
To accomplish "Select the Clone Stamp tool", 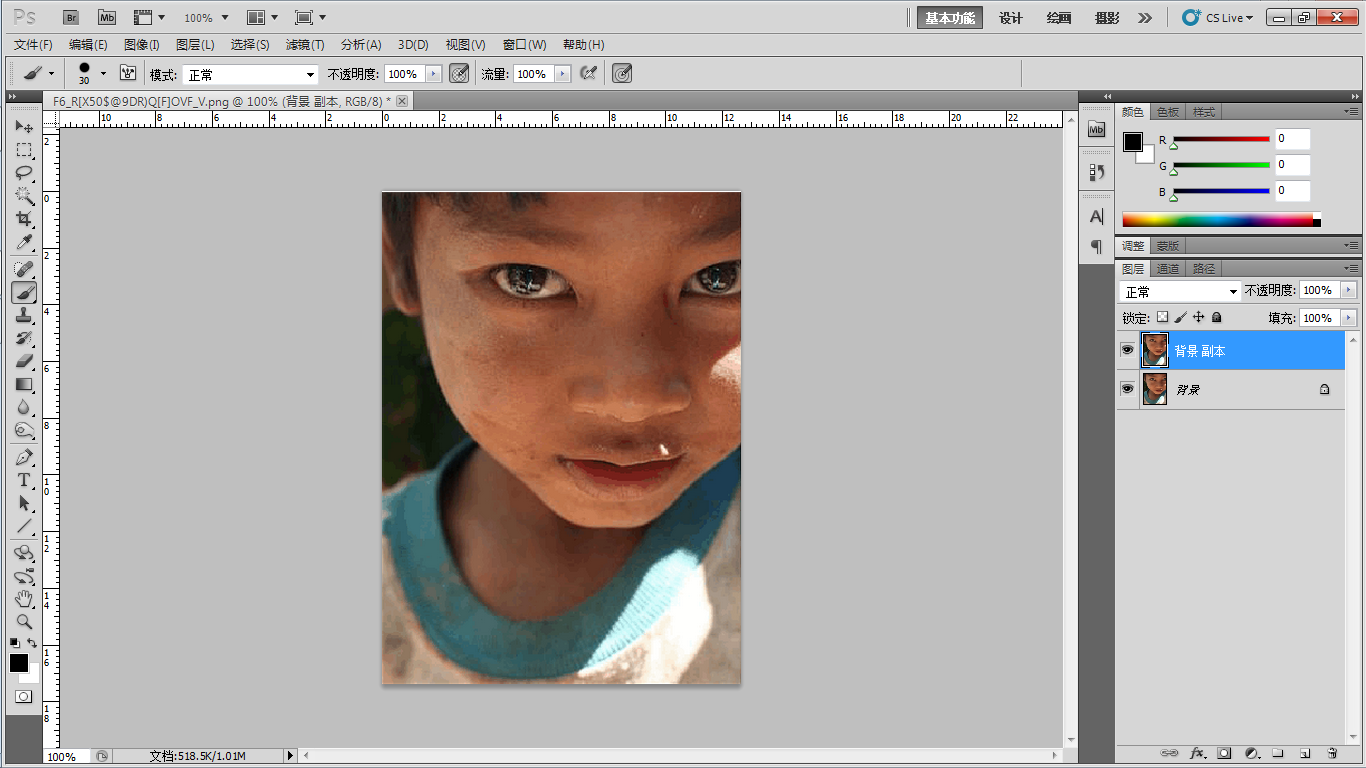I will tap(24, 315).
